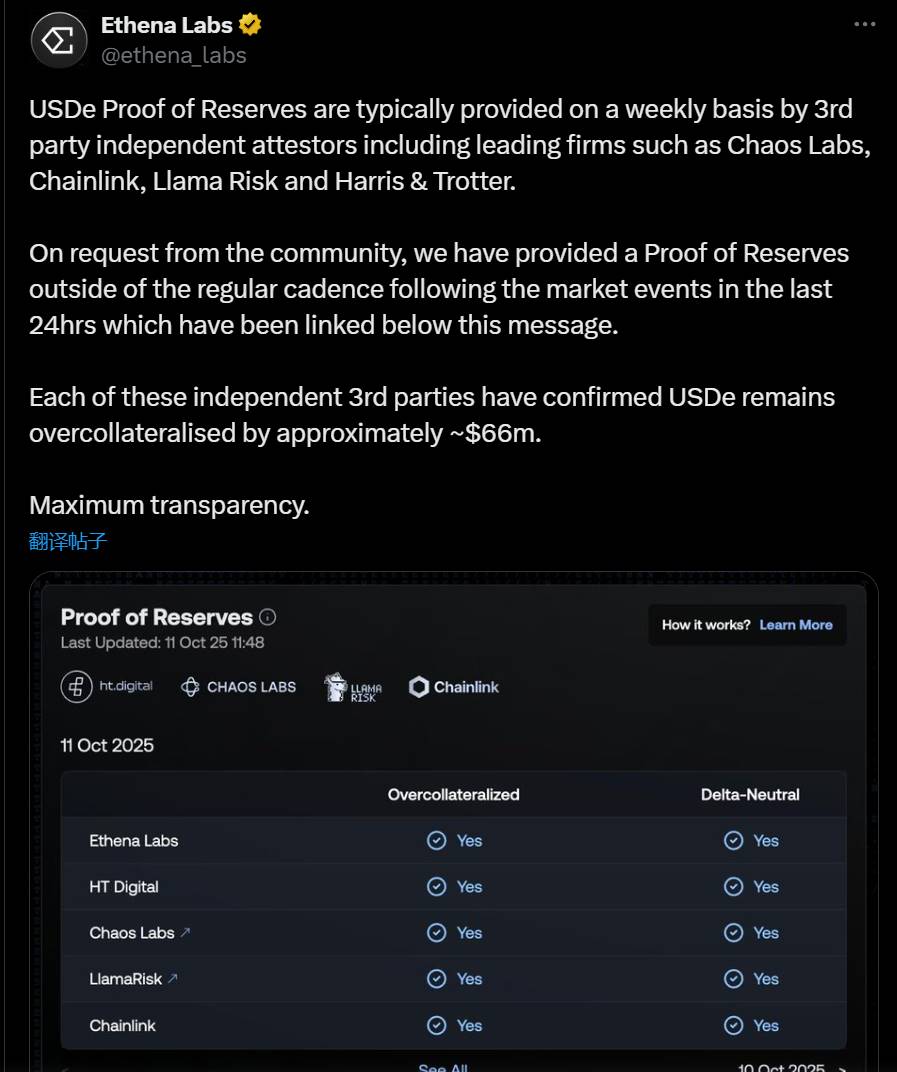Click the Llama Risk logo
This screenshot has height=1072, width=897.
coord(353,688)
